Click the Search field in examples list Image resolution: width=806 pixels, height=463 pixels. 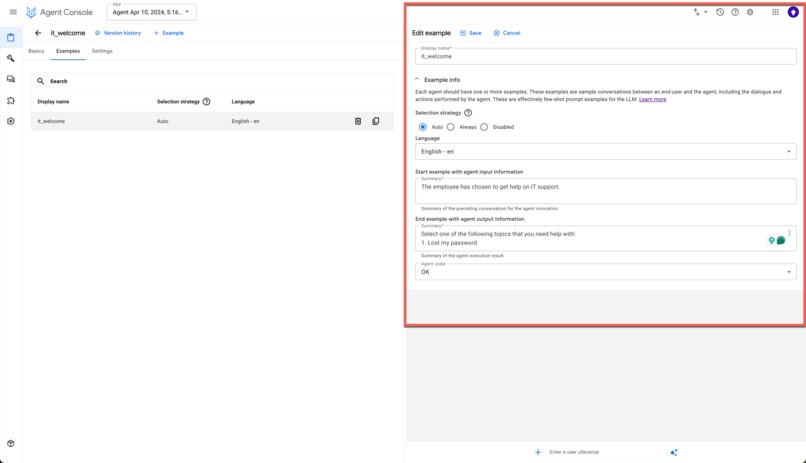coord(212,81)
